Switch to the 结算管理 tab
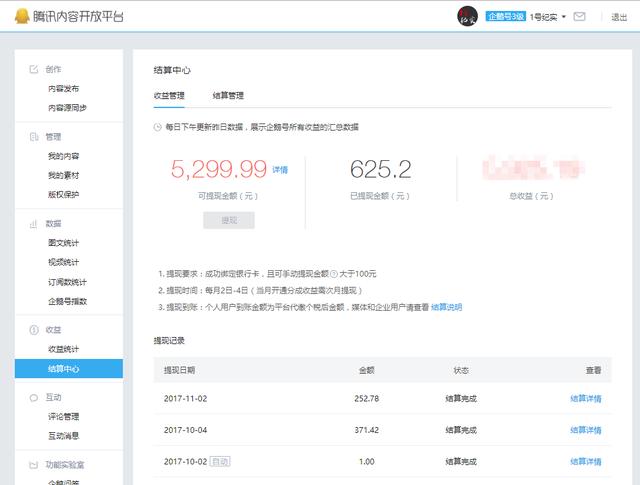The width and height of the screenshot is (640, 485). click(228, 96)
